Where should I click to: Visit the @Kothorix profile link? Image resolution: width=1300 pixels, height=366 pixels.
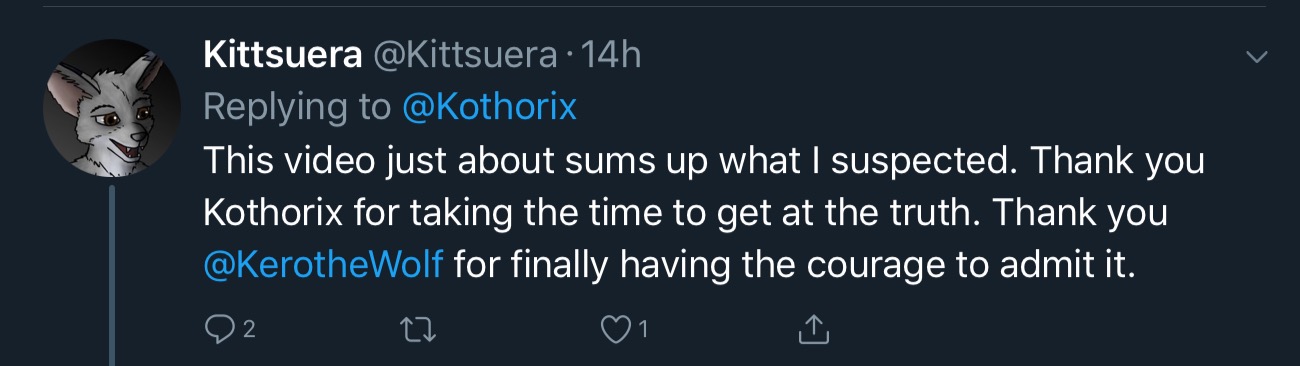(489, 108)
